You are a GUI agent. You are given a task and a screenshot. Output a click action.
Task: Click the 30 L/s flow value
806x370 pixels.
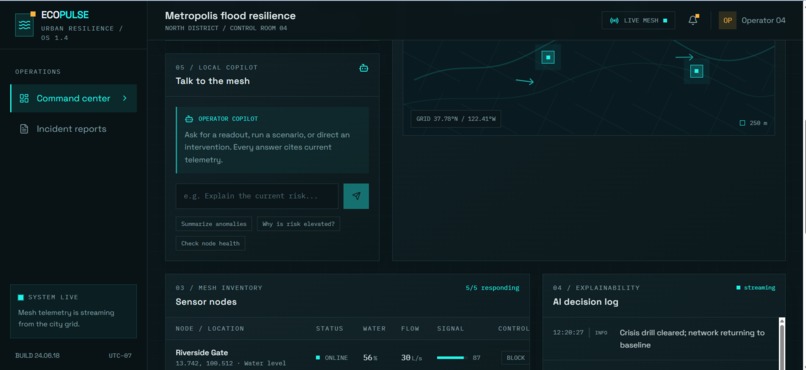[x=412, y=358]
